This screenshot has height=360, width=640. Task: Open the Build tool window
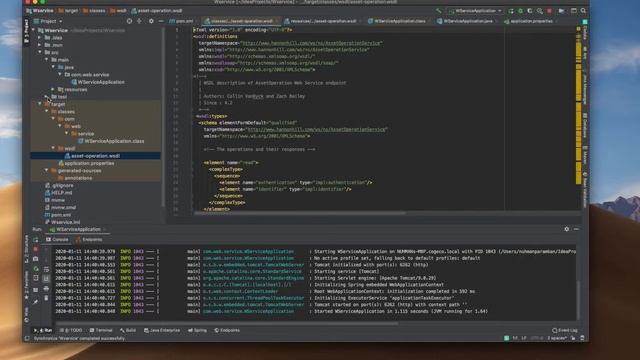128,330
